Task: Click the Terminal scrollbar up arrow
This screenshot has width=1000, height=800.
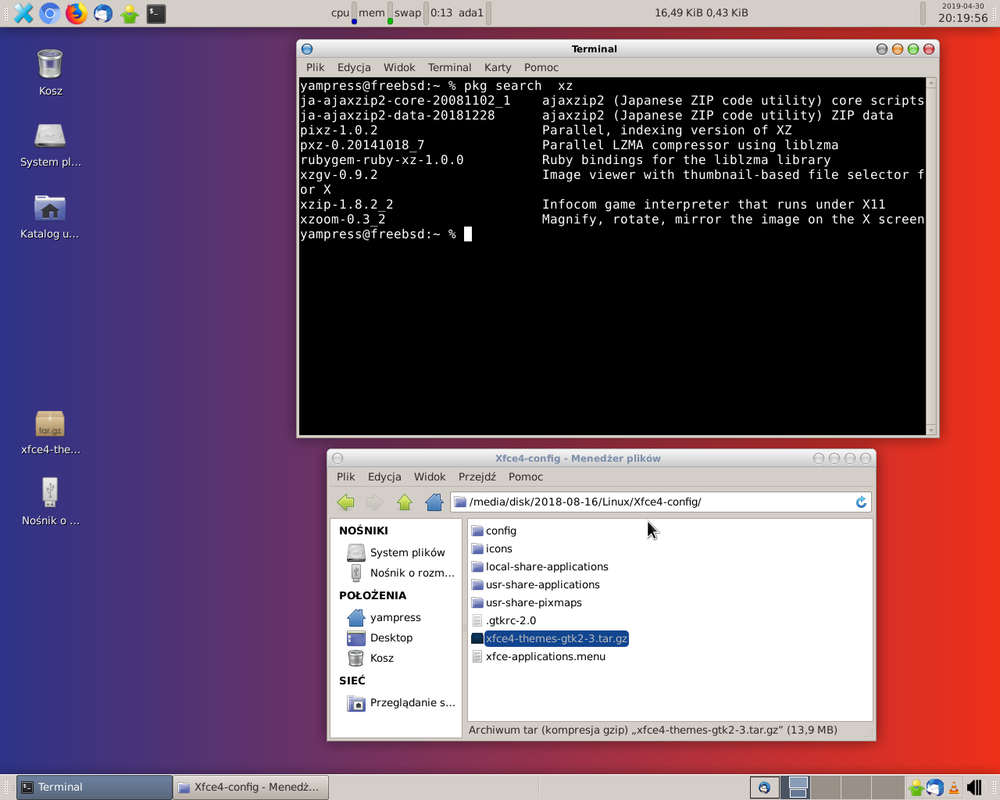Action: click(931, 83)
